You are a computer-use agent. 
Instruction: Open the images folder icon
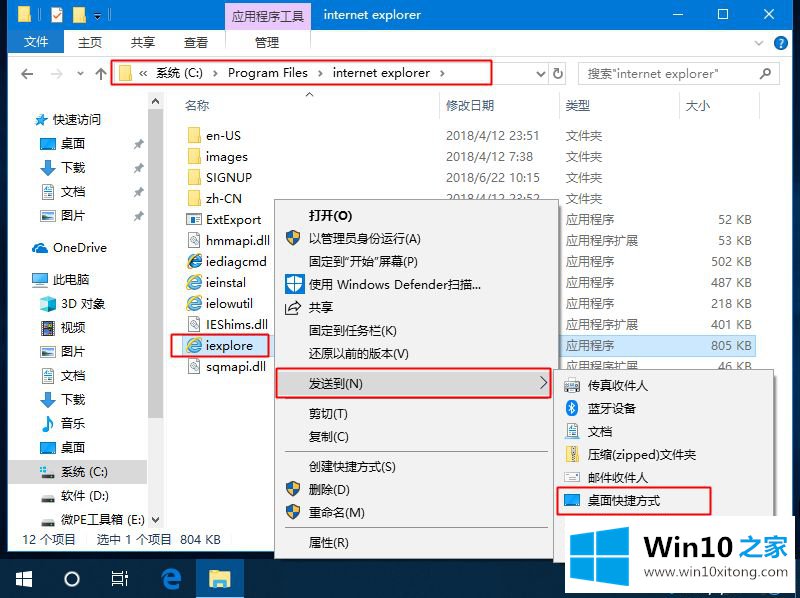pyautogui.click(x=194, y=156)
